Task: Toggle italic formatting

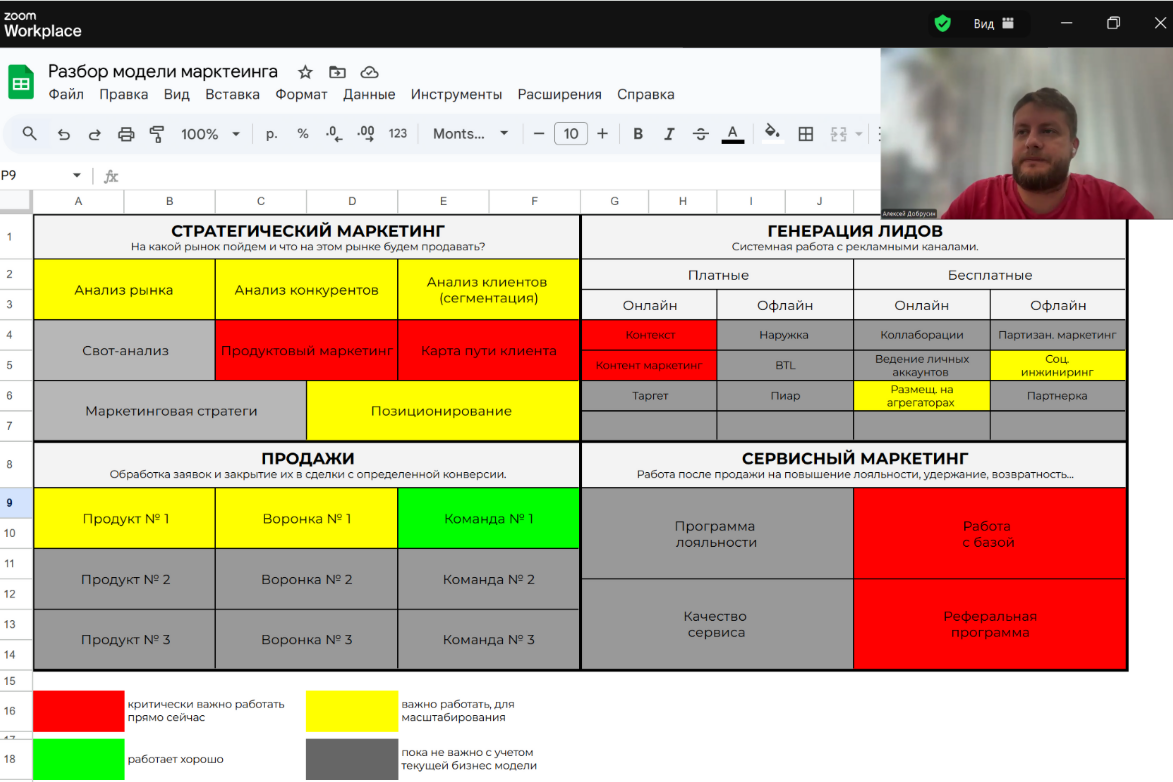Action: pyautogui.click(x=669, y=134)
